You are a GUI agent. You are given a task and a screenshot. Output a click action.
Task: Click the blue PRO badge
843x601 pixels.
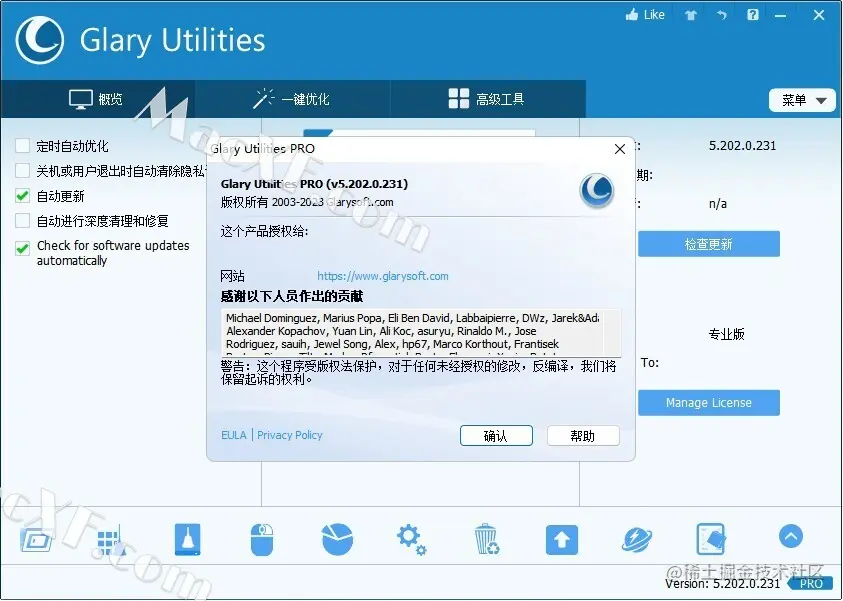(811, 584)
